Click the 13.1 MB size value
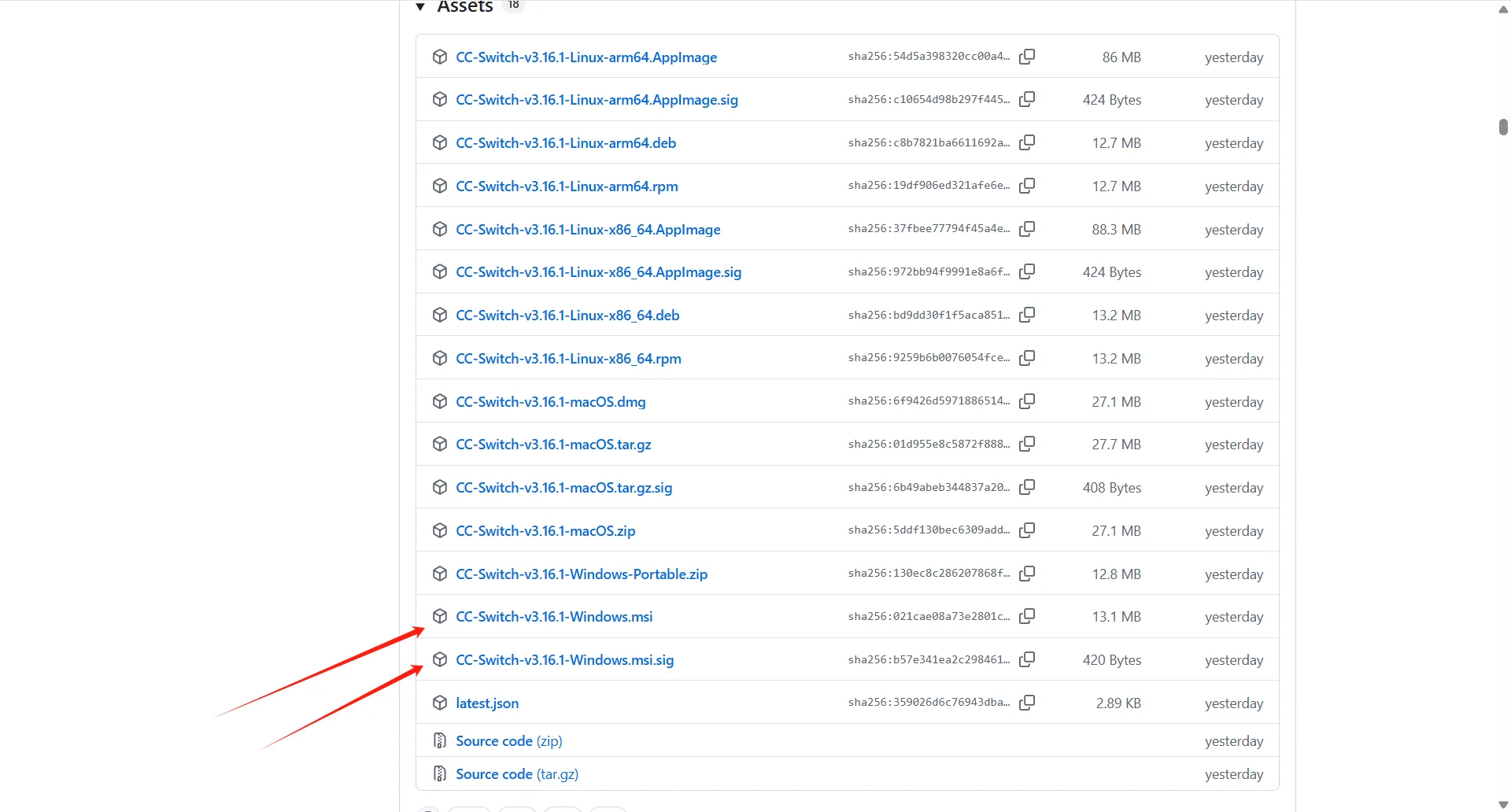Viewport: 1511px width, 812px height. (1116, 617)
